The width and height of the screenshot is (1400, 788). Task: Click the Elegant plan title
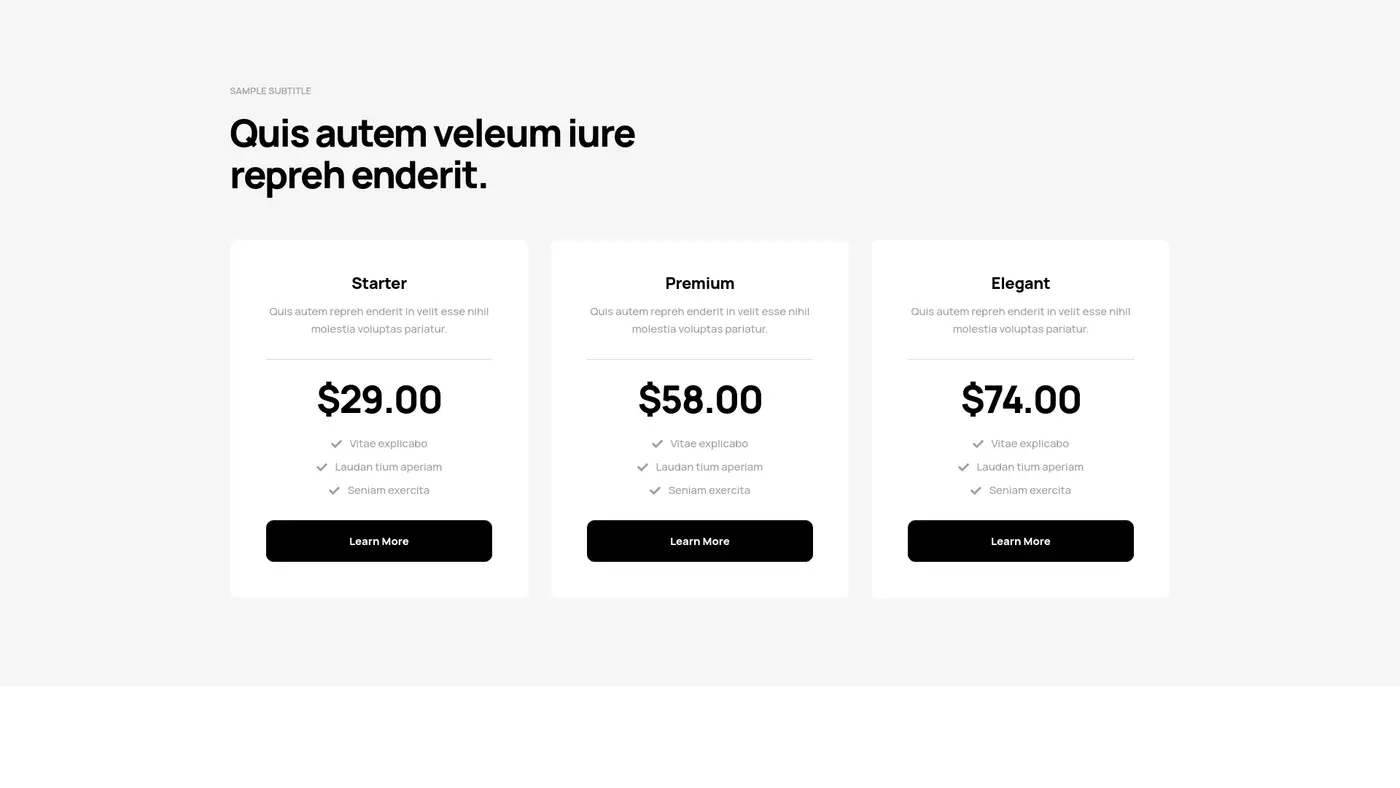coord(1020,283)
